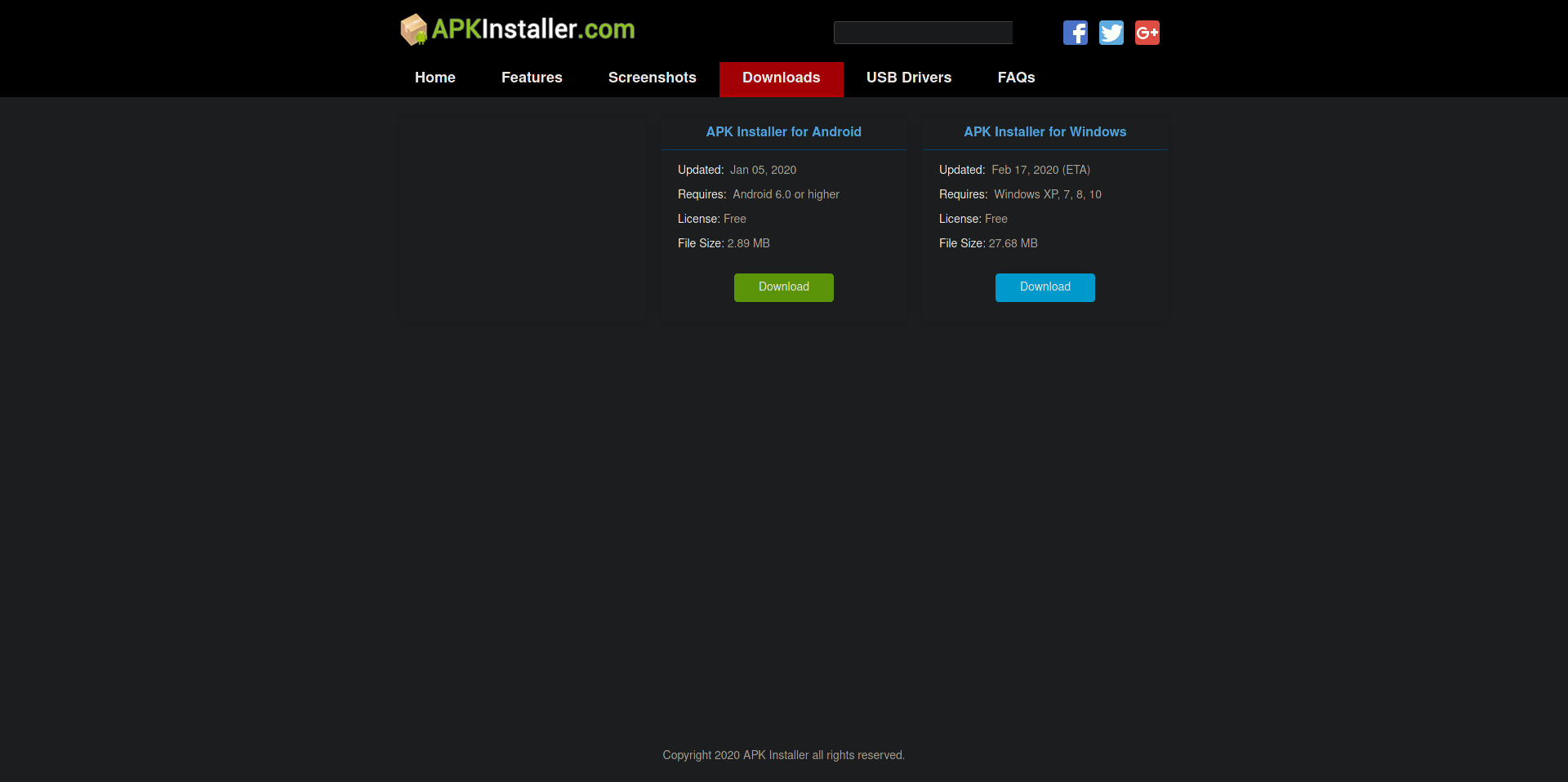Click the blue Download button for Windows
1568x782 pixels.
pyautogui.click(x=1045, y=287)
